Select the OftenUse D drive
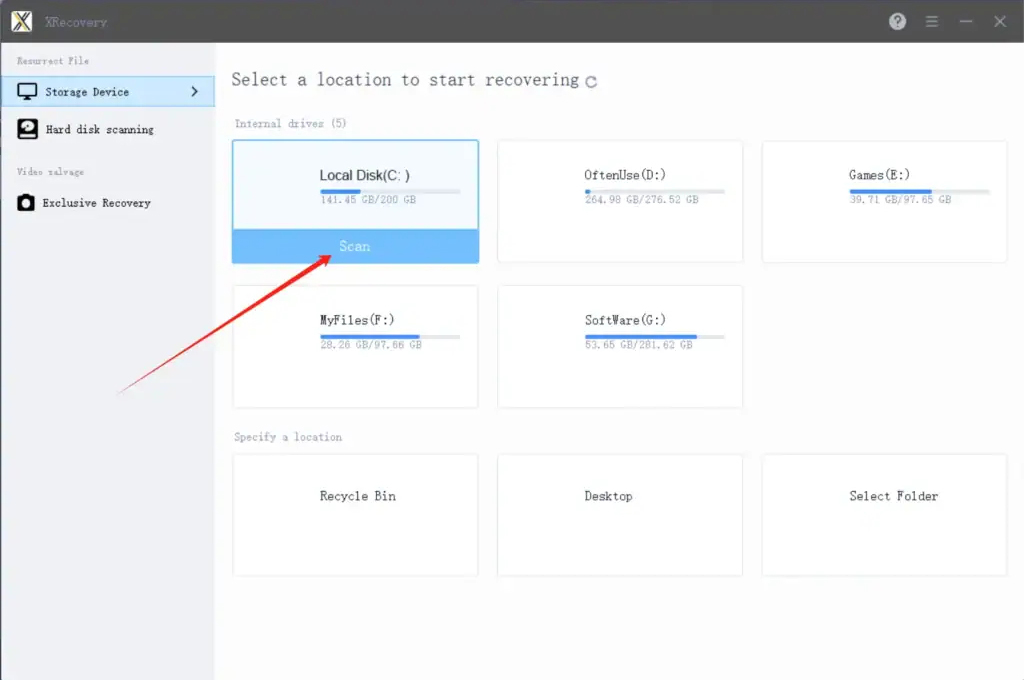The width and height of the screenshot is (1024, 680). point(619,200)
